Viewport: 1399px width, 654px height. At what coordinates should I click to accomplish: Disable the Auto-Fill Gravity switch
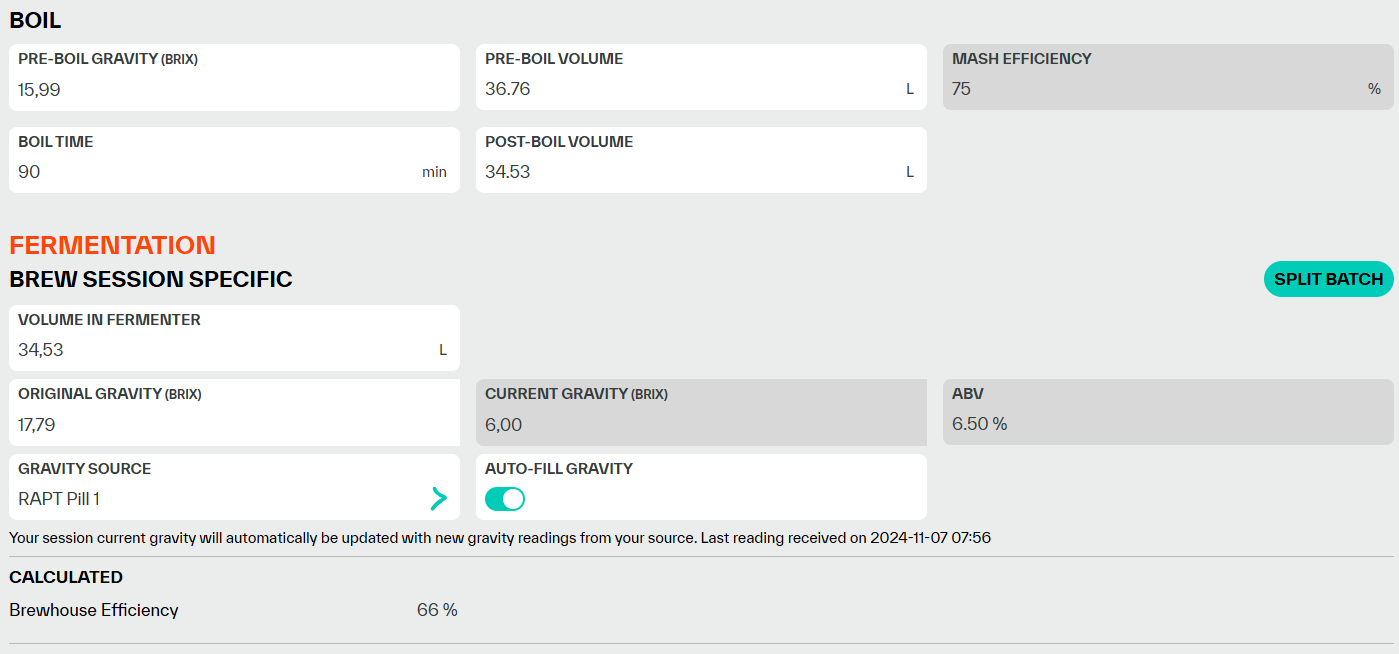pos(505,499)
